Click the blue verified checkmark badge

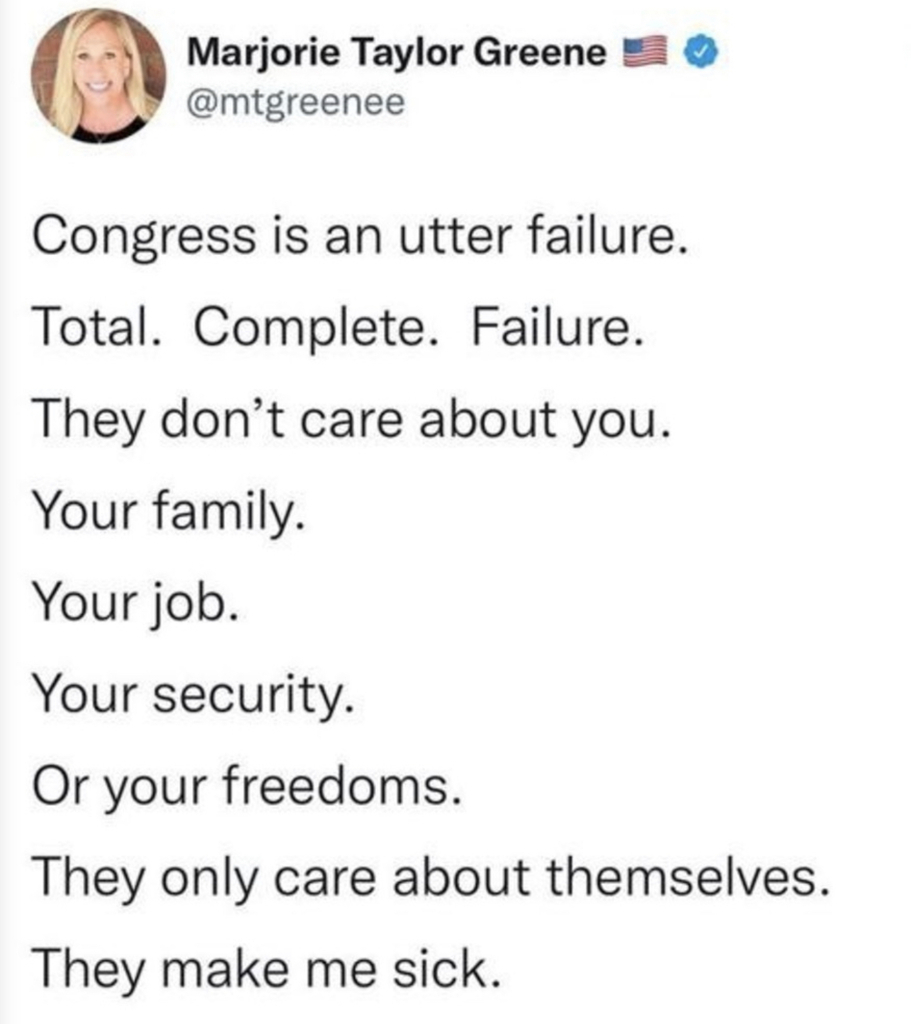(x=698, y=53)
